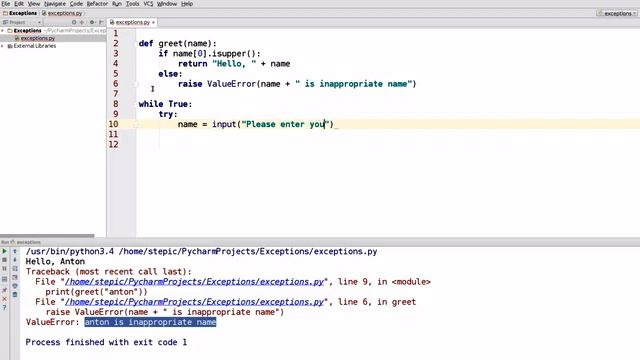The width and height of the screenshot is (640, 360).
Task: Collapse the Exceptions project folder
Action: (x=3, y=31)
